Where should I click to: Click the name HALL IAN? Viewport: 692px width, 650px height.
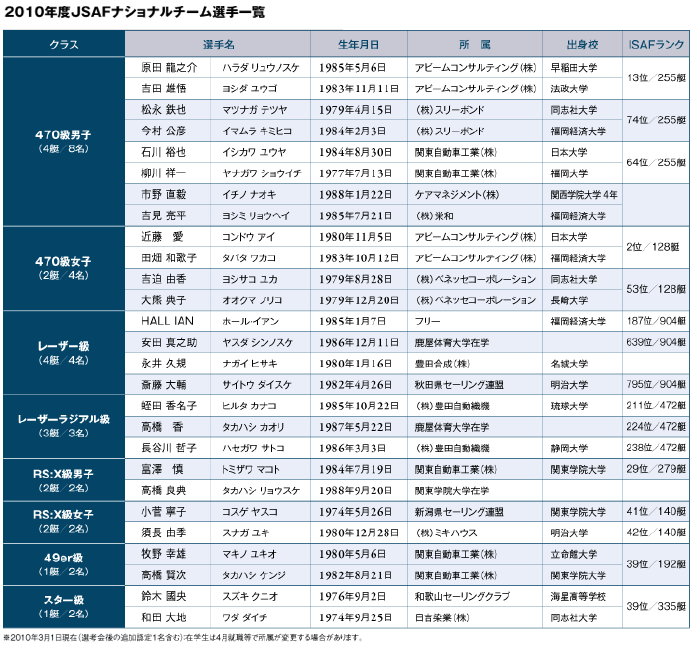[167, 321]
